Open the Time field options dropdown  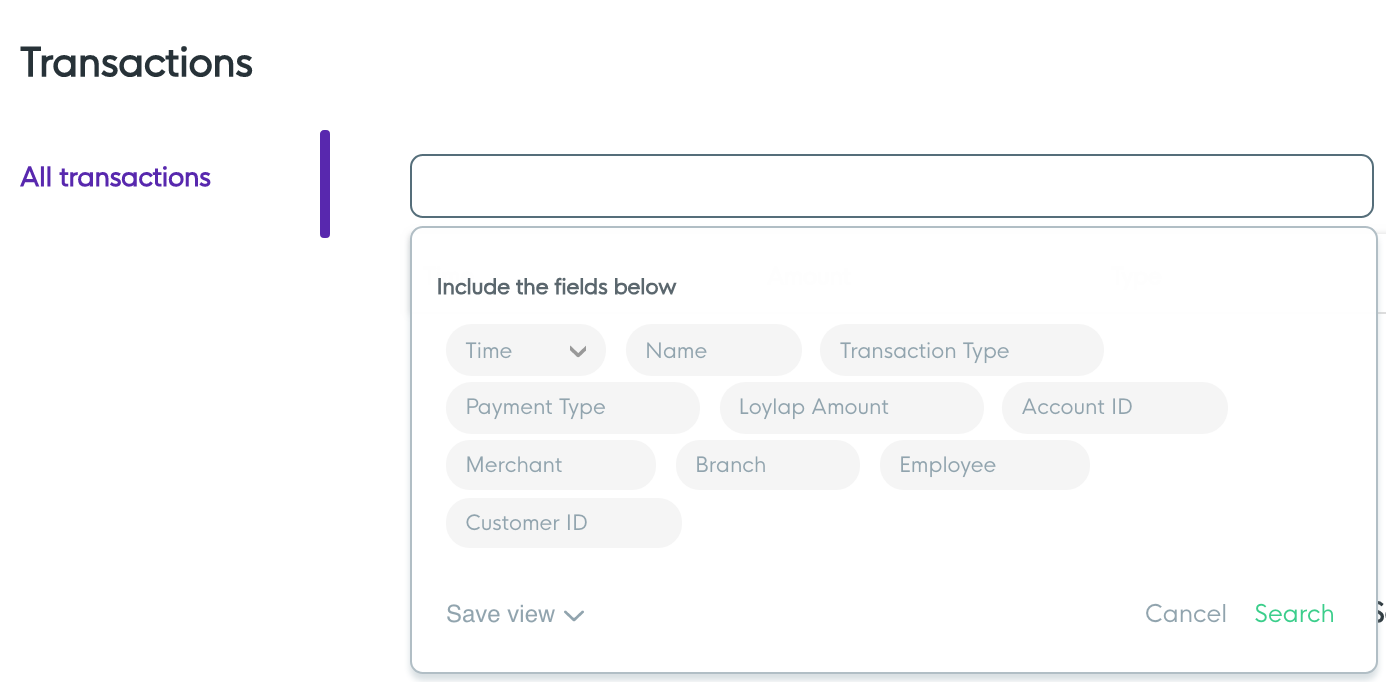pyautogui.click(x=578, y=350)
